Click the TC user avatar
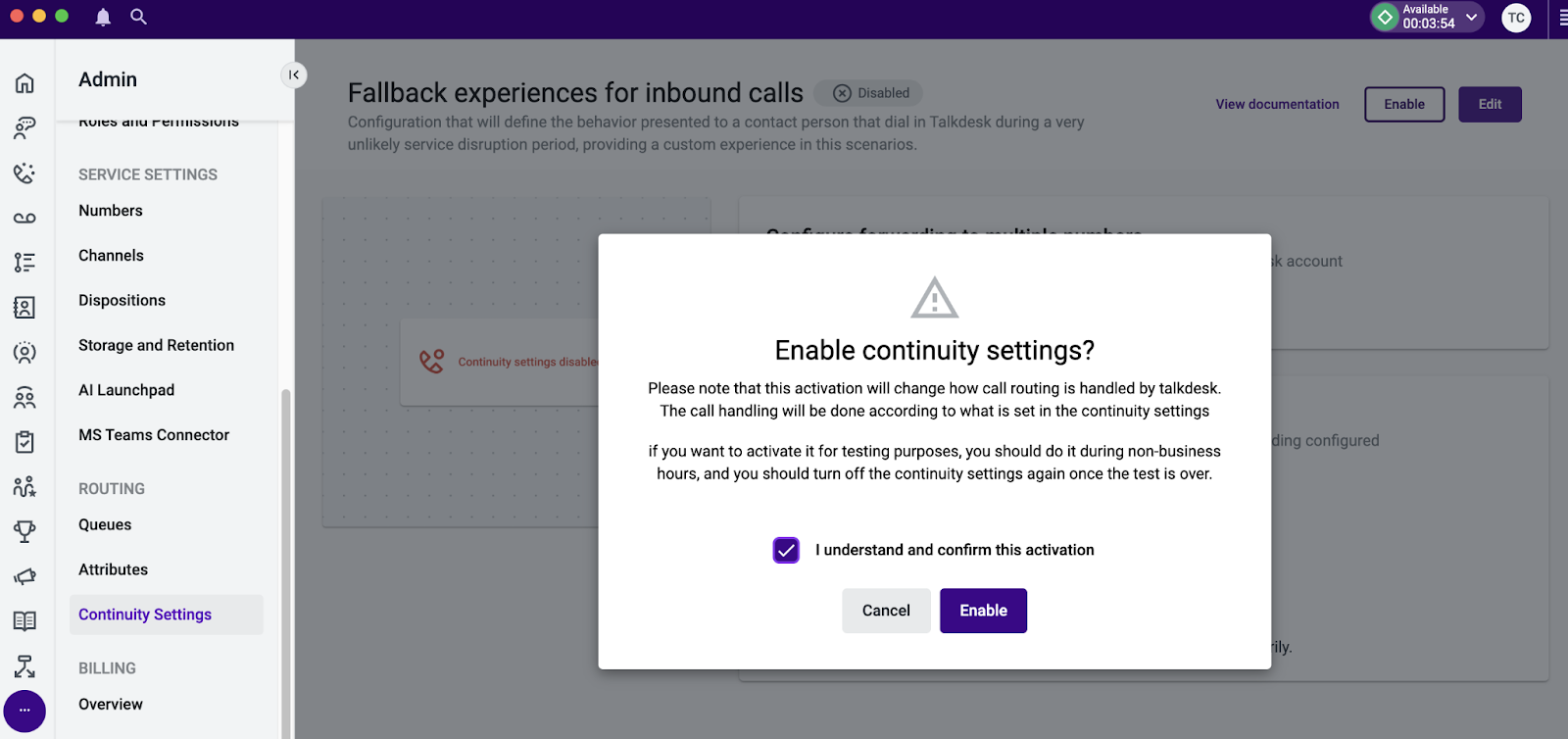This screenshot has width=1568, height=739. point(1515,18)
